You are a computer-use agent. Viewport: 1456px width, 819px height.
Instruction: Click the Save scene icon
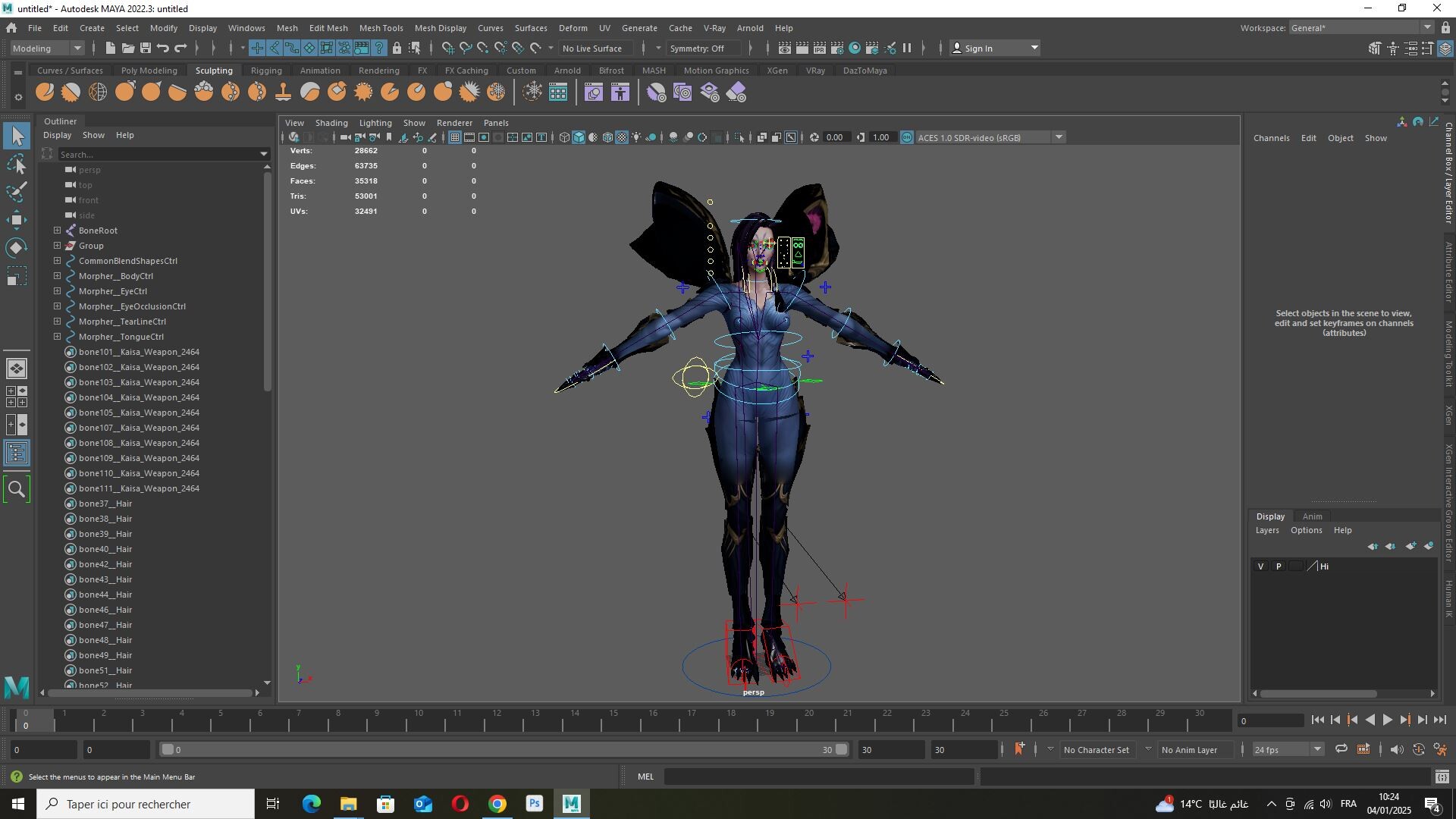(146, 48)
